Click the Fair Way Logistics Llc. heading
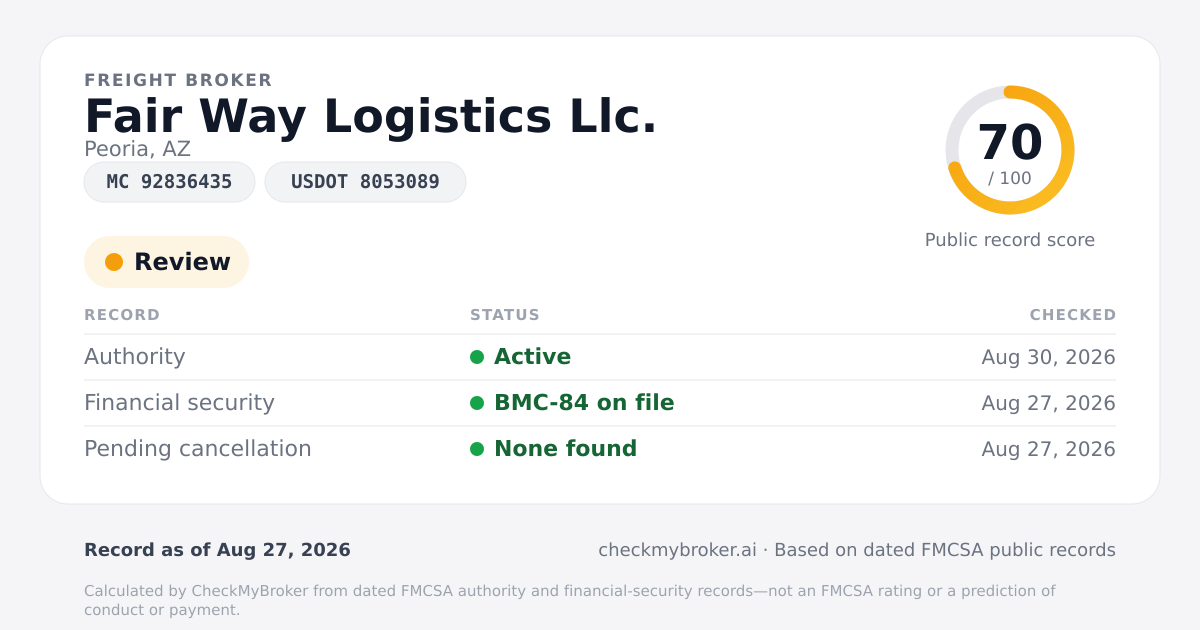 coord(371,116)
